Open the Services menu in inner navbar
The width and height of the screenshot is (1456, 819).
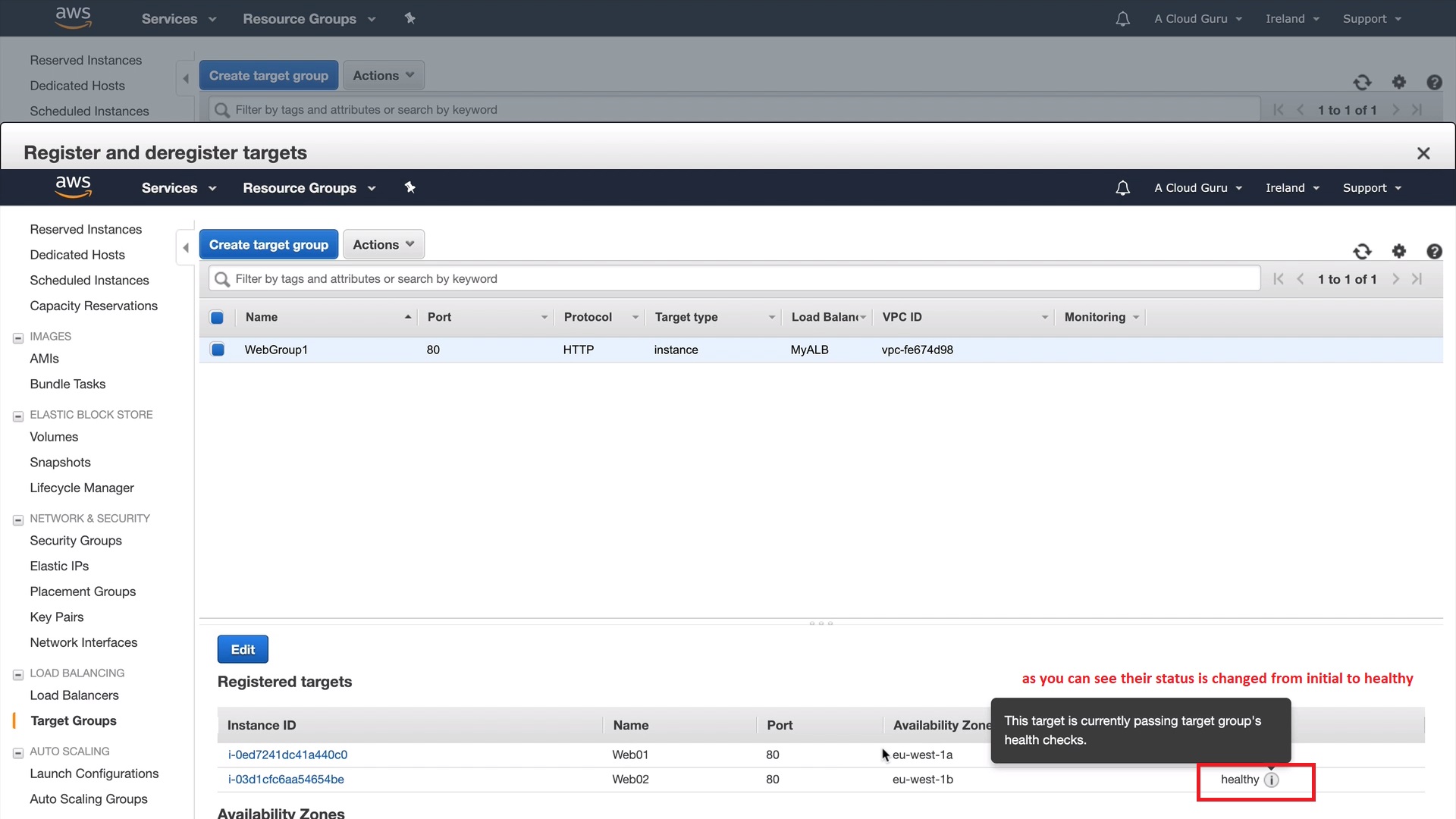tap(178, 188)
